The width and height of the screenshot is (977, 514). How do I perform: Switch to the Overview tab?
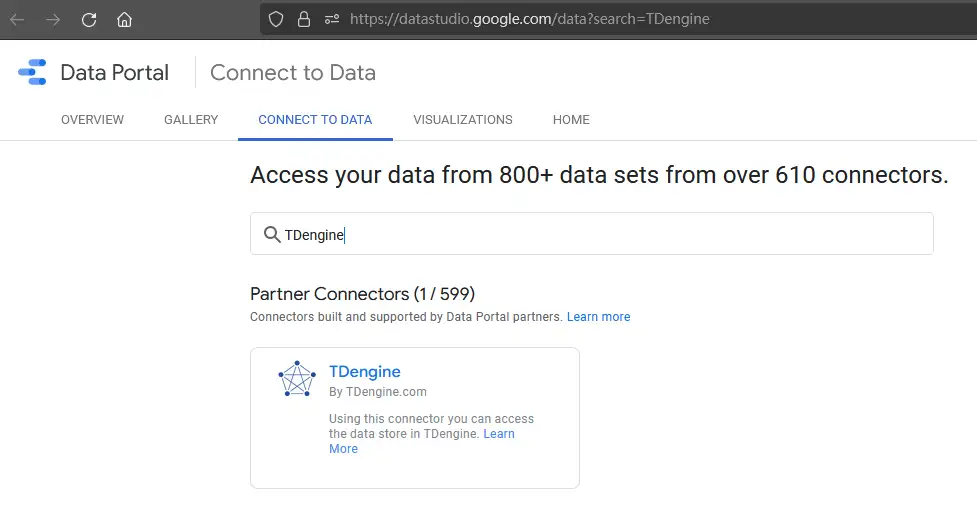pyautogui.click(x=92, y=120)
